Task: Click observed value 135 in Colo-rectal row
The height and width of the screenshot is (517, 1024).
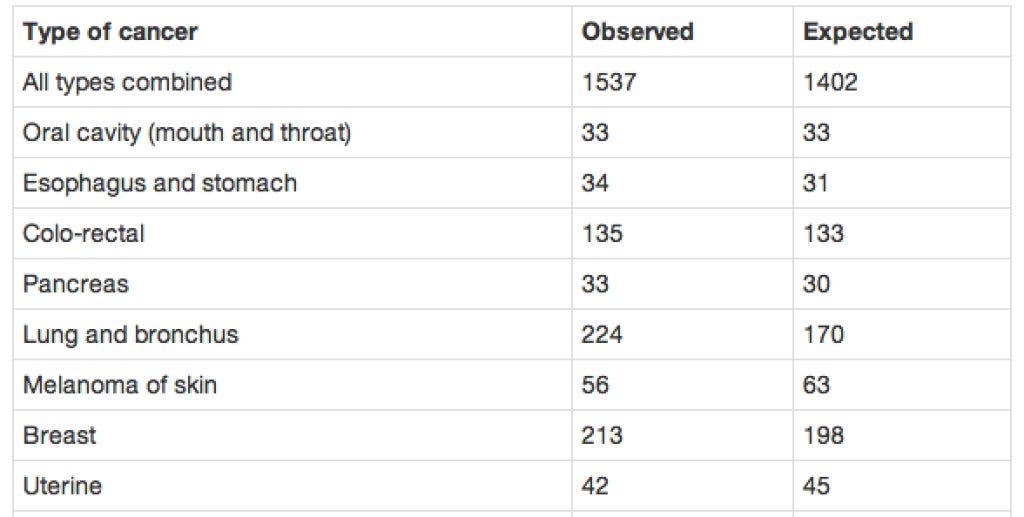Action: 602,234
